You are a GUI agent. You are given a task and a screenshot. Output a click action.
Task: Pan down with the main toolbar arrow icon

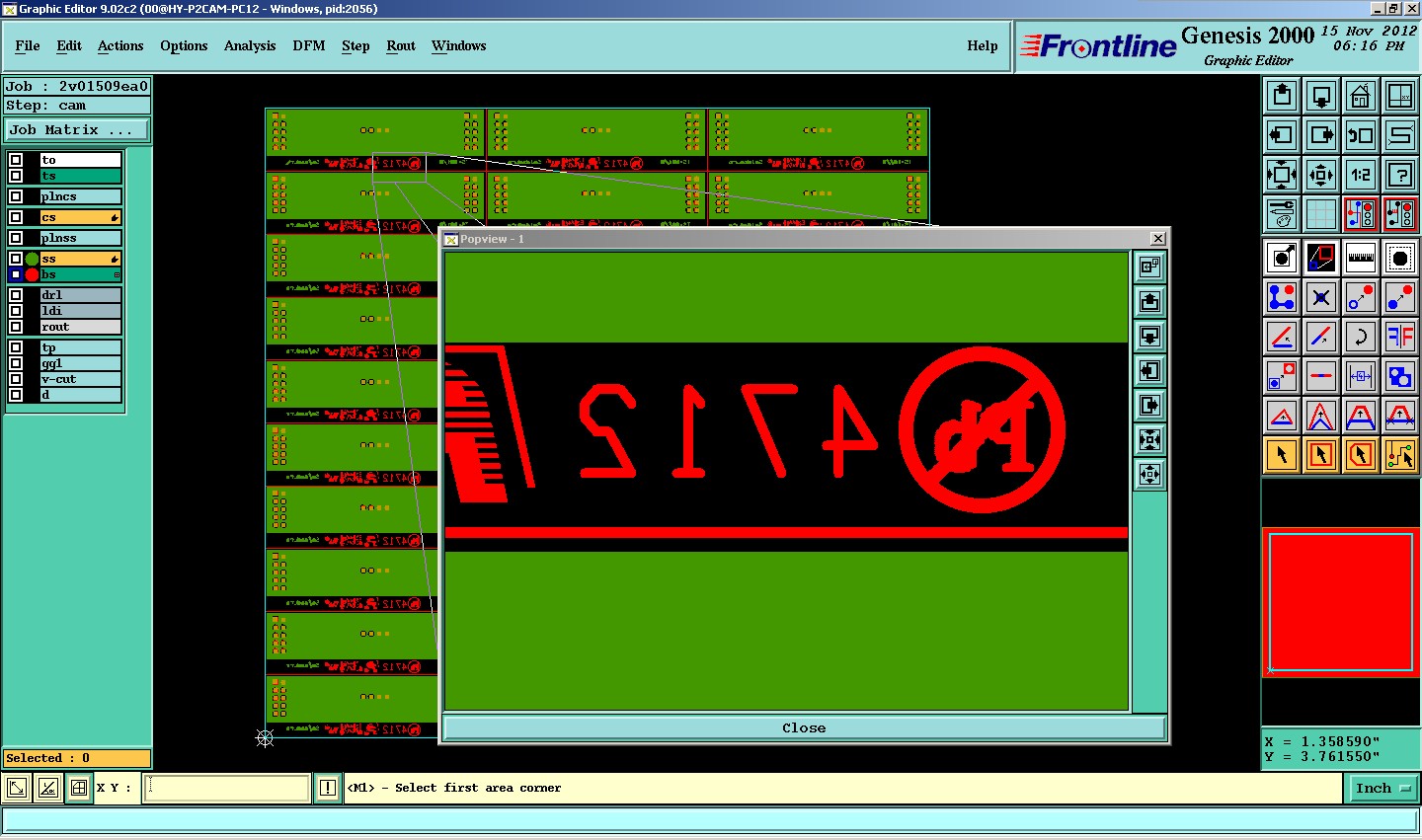pos(1321,96)
